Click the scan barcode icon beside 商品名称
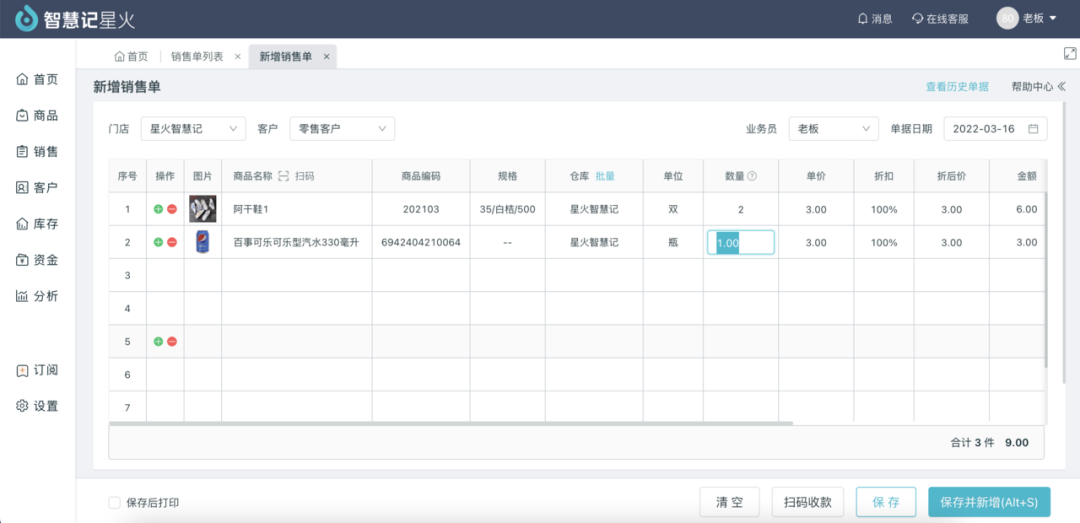This screenshot has width=1080, height=523. point(284,176)
